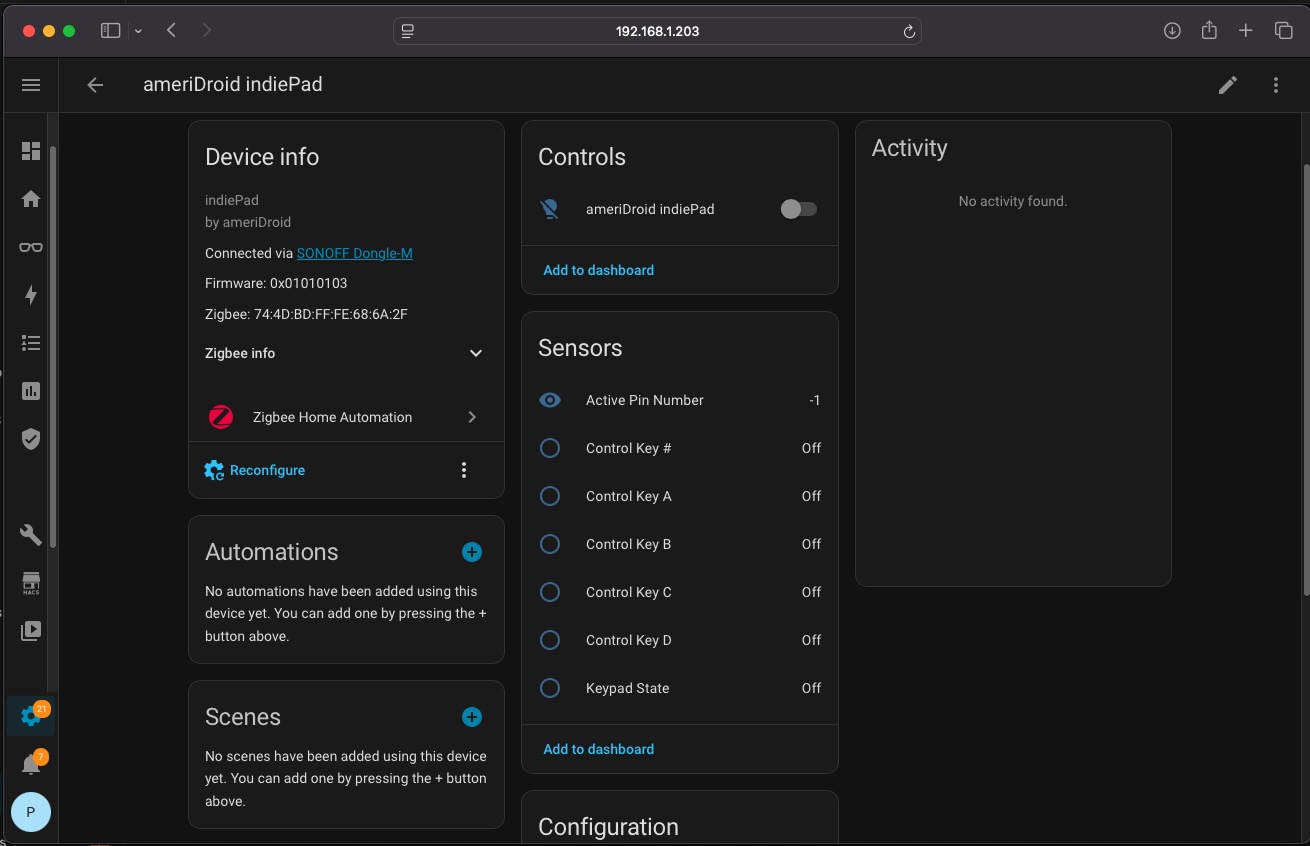Open the page overflow menu at top right
1310x846 pixels.
[1276, 85]
